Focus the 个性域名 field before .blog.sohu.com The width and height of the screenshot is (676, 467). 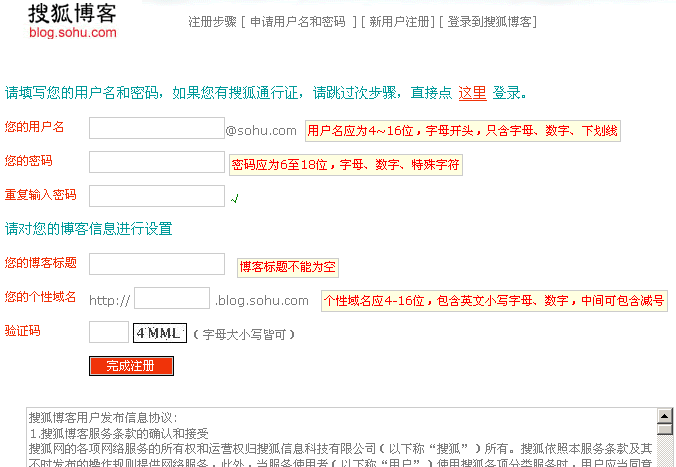coord(171,298)
